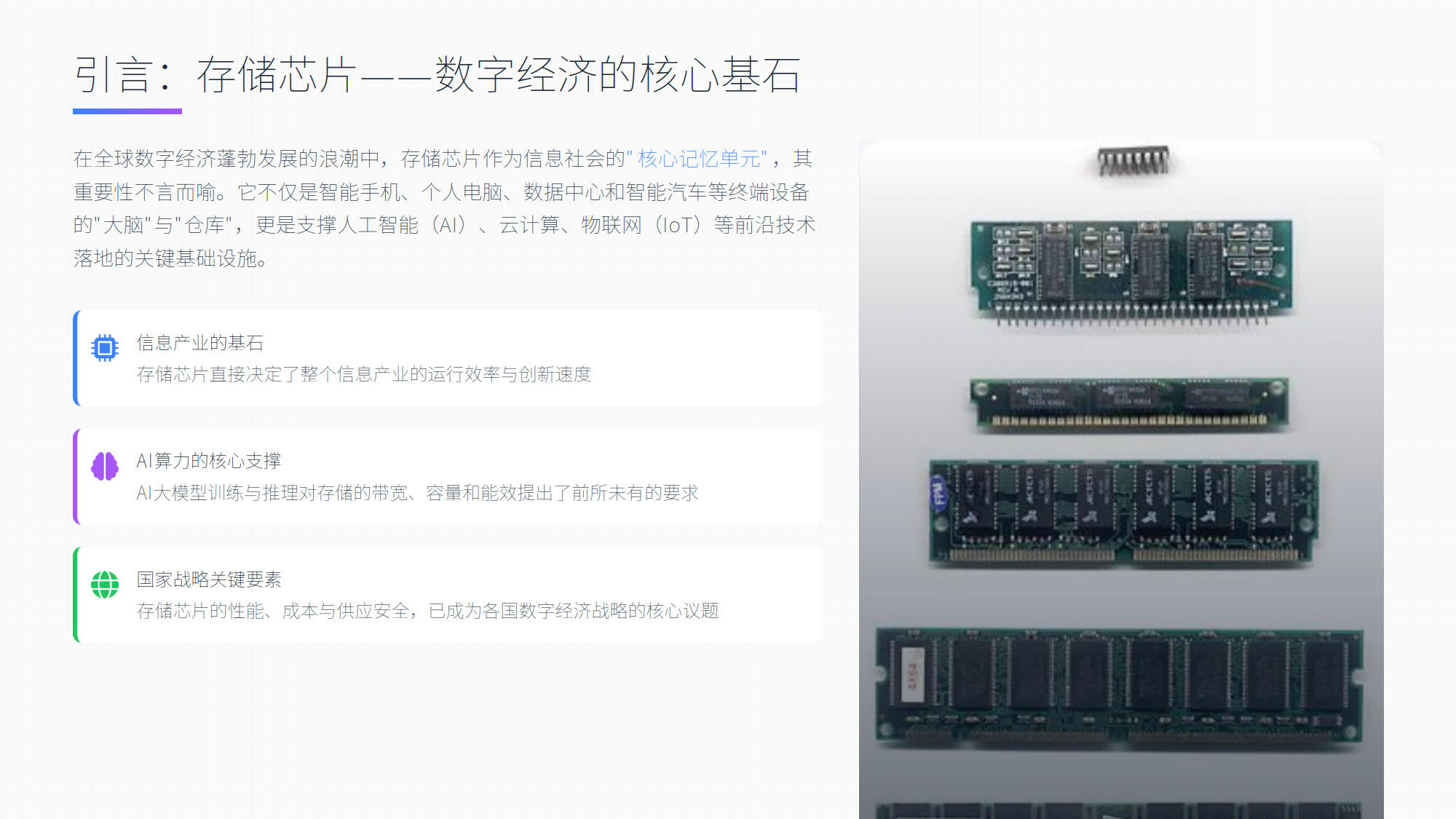Select the 信息产业的基石 heading
This screenshot has width=1456, height=819.
pyautogui.click(x=199, y=343)
